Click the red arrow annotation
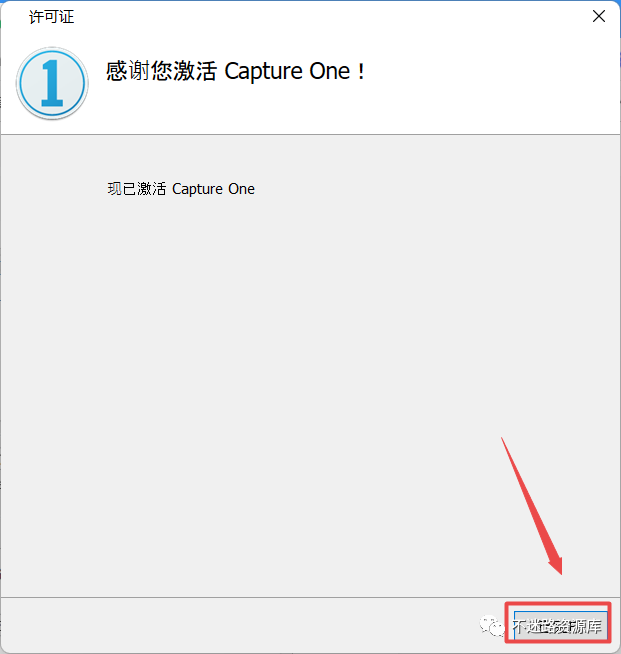 click(532, 506)
